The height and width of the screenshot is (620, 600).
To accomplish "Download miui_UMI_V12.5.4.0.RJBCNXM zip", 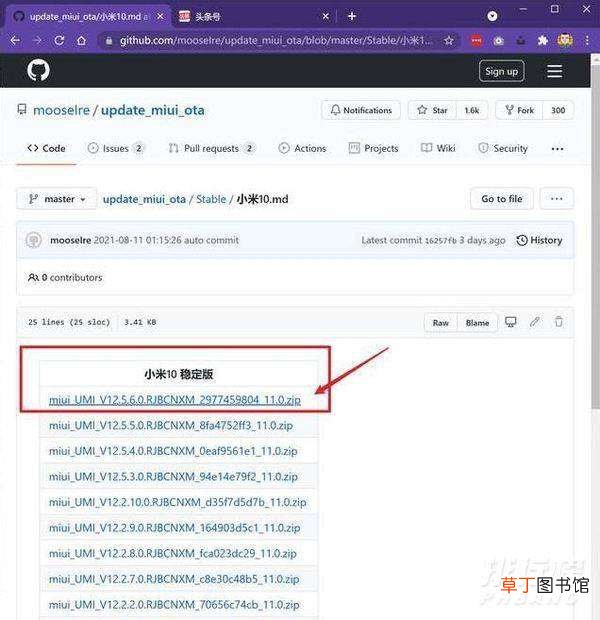I will click(x=173, y=451).
